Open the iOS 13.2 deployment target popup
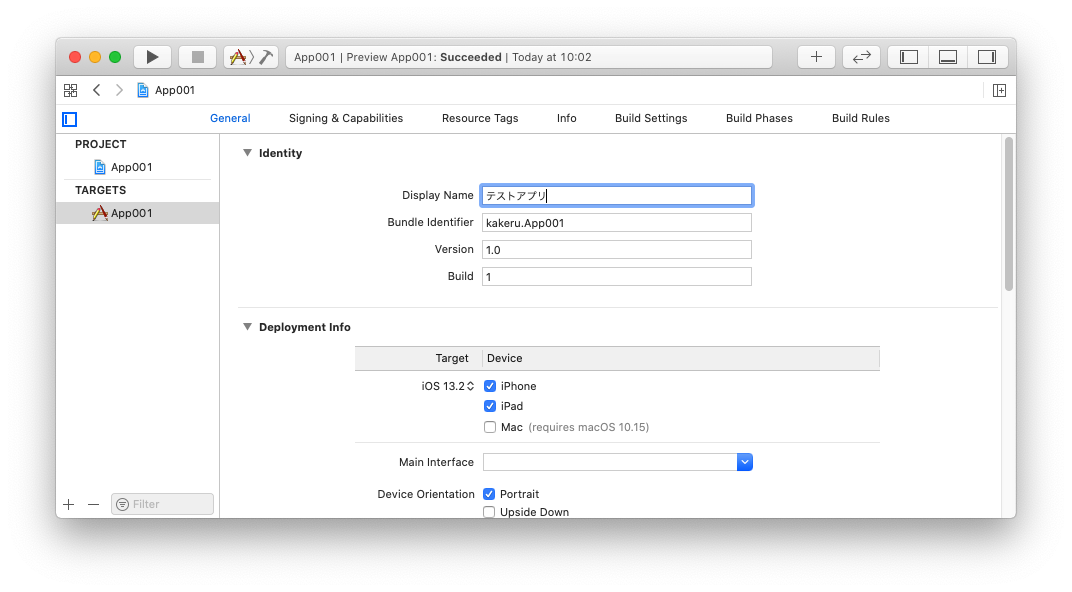The height and width of the screenshot is (592, 1072). 448,386
